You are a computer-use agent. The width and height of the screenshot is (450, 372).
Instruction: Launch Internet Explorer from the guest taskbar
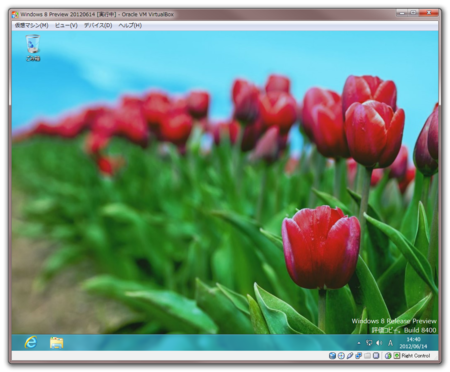(31, 342)
